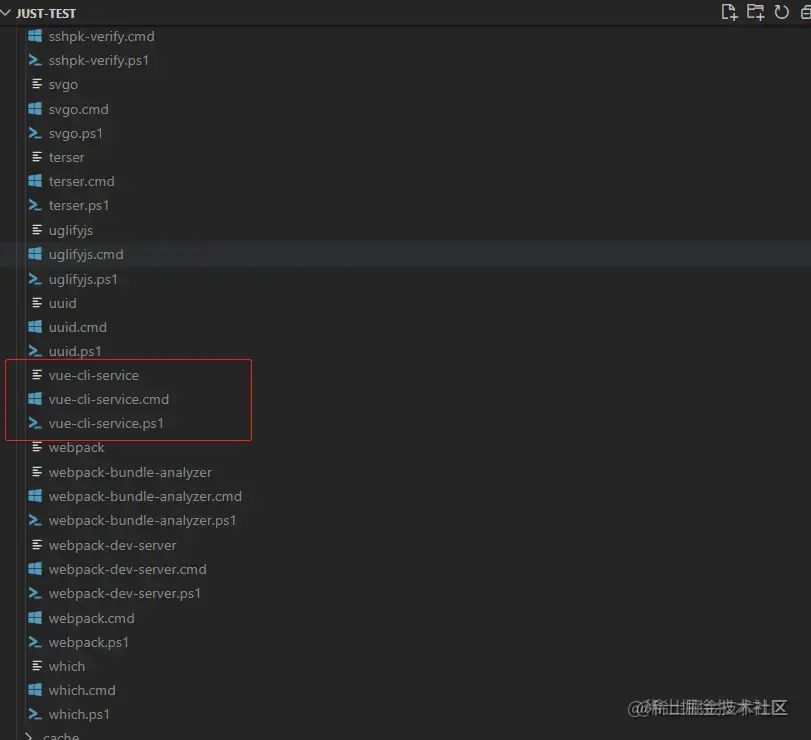Open webpack-dev-server.ps1

coord(125,593)
